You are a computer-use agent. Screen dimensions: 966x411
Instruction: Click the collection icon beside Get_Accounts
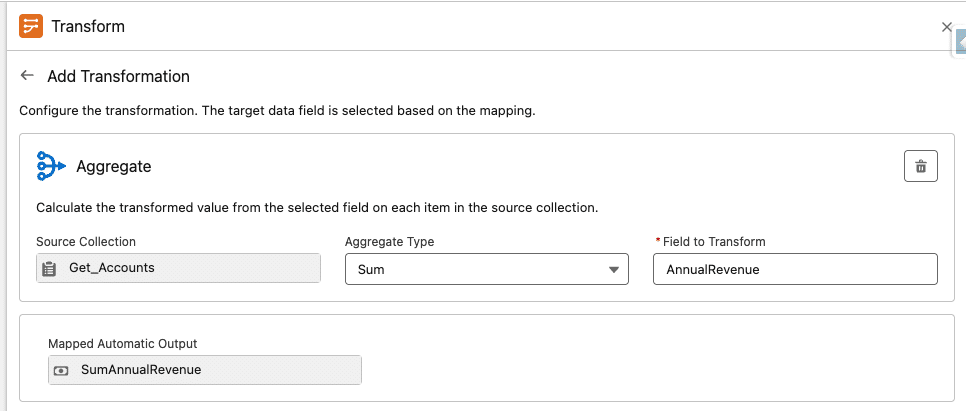(x=50, y=268)
